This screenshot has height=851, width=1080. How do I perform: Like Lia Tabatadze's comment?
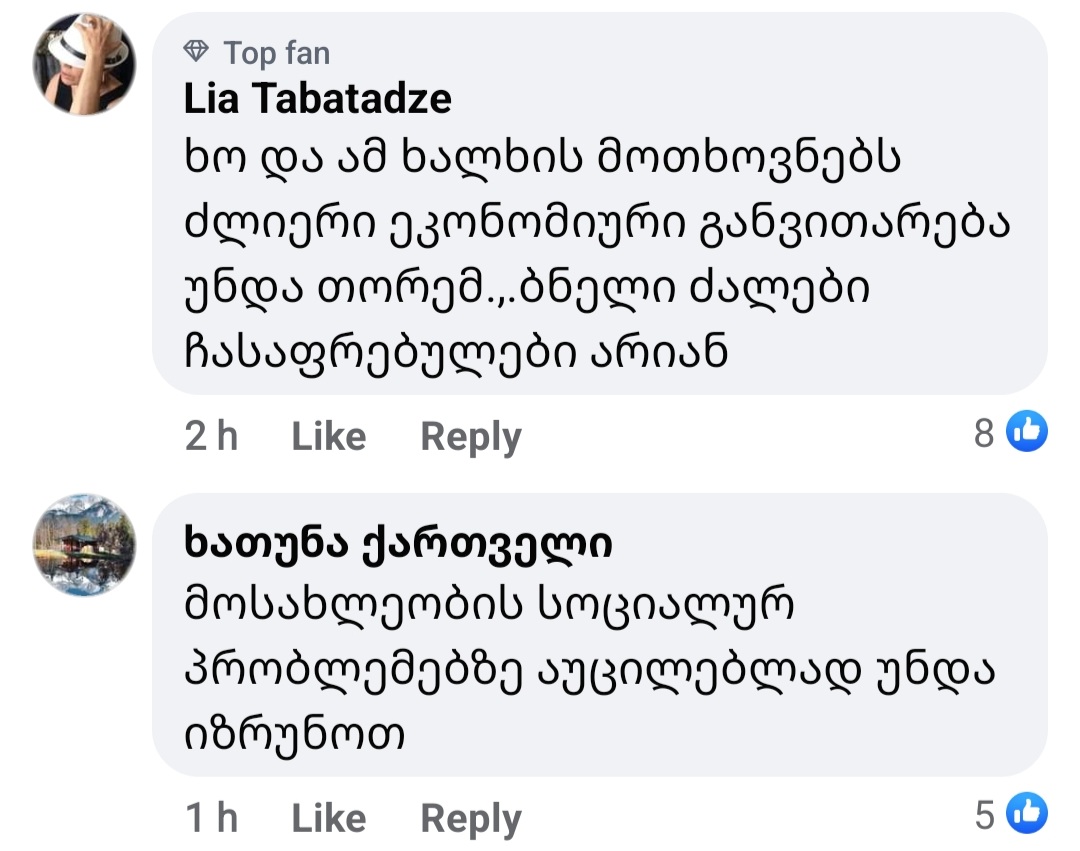(328, 436)
